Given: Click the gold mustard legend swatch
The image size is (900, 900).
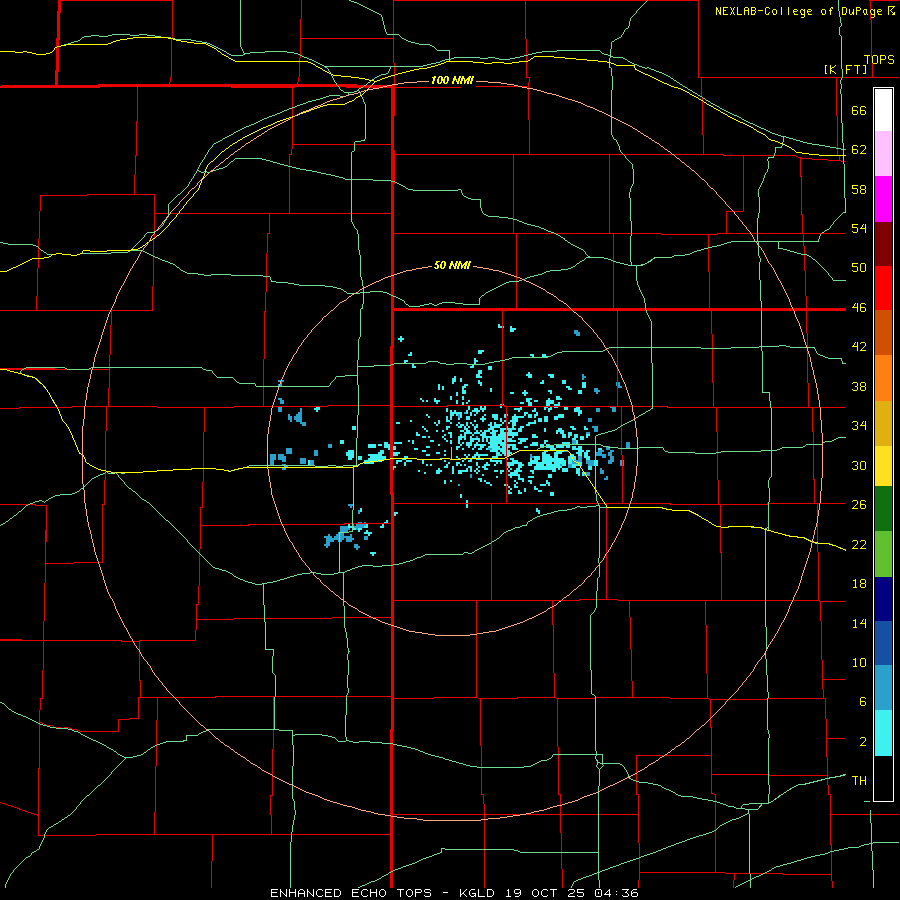Looking at the screenshot, I should pyautogui.click(x=883, y=423).
